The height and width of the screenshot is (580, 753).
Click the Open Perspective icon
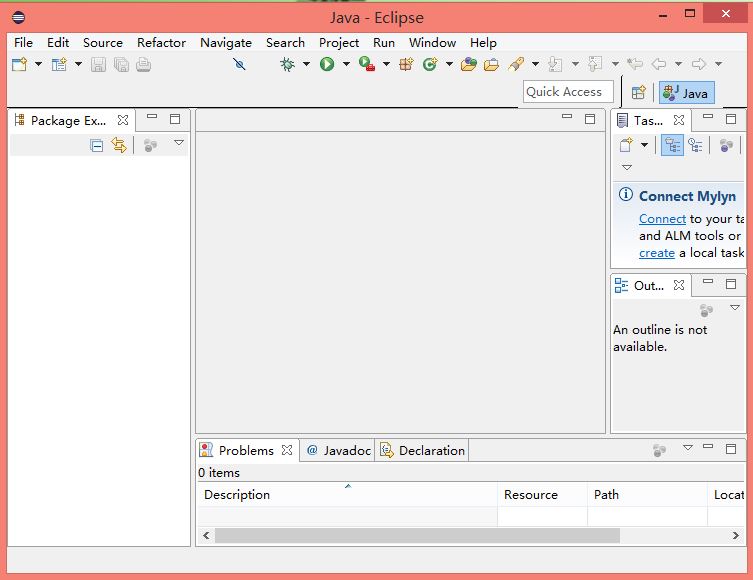(x=639, y=92)
